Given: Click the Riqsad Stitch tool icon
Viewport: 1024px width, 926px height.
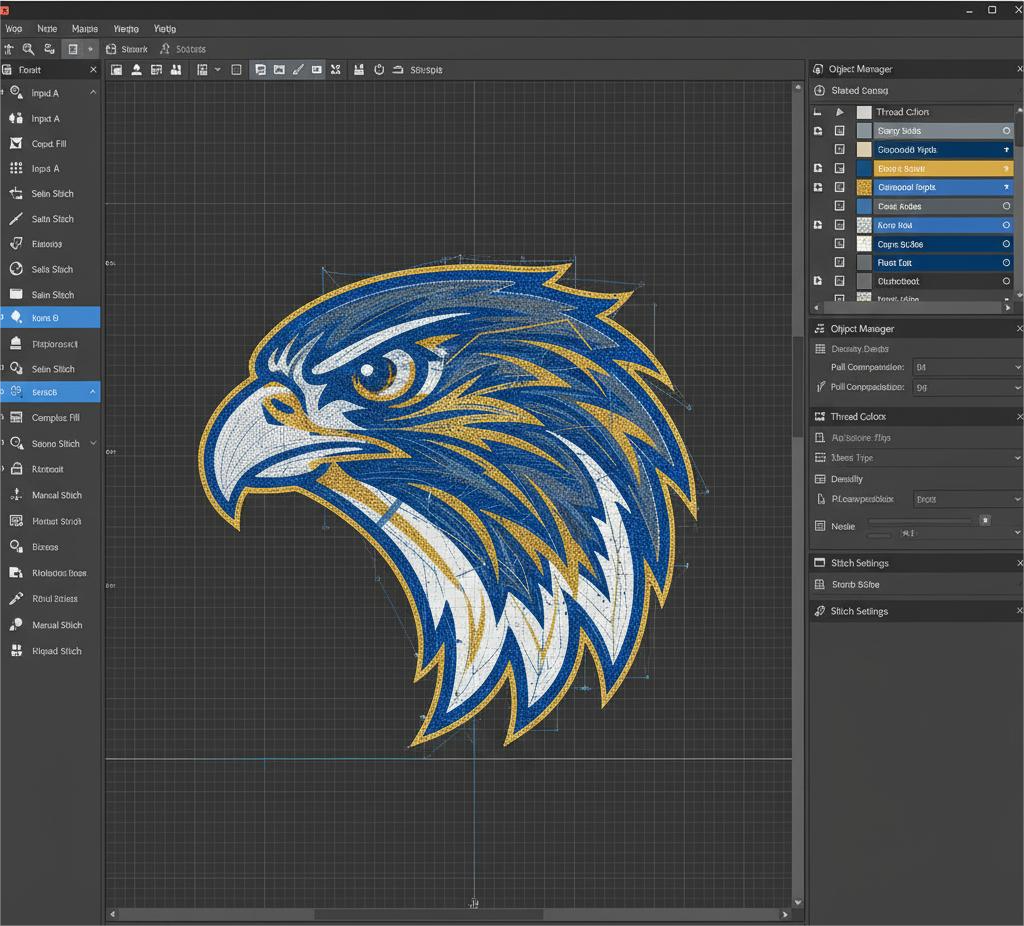Looking at the screenshot, I should coord(16,651).
